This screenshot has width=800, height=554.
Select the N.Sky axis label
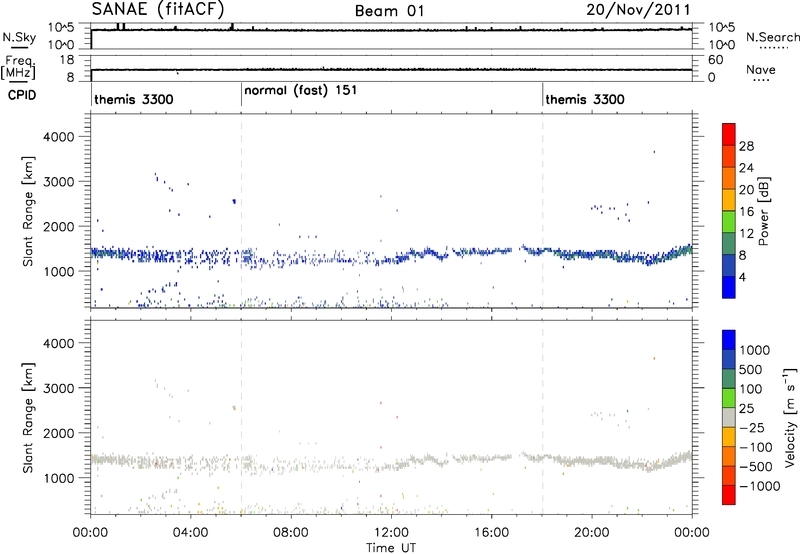click(19, 37)
